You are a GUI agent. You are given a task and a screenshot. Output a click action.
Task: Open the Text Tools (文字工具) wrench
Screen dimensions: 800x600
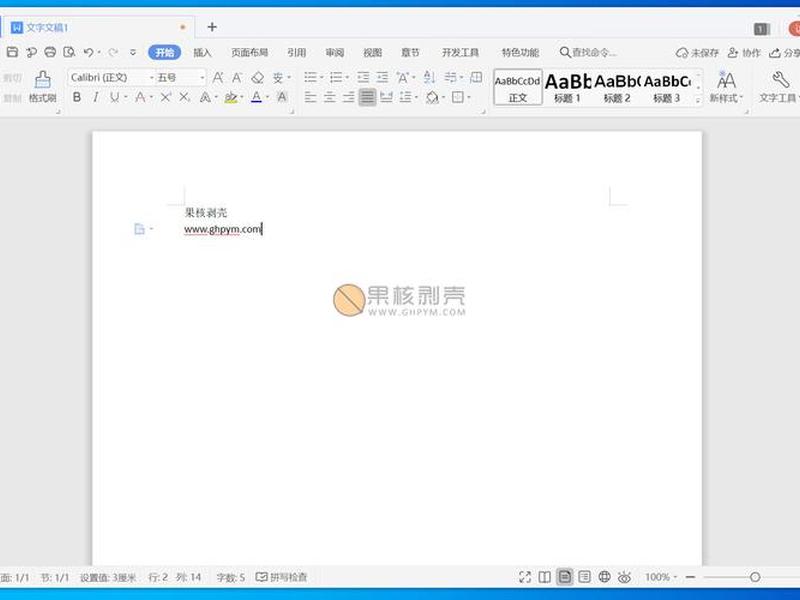coord(780,87)
